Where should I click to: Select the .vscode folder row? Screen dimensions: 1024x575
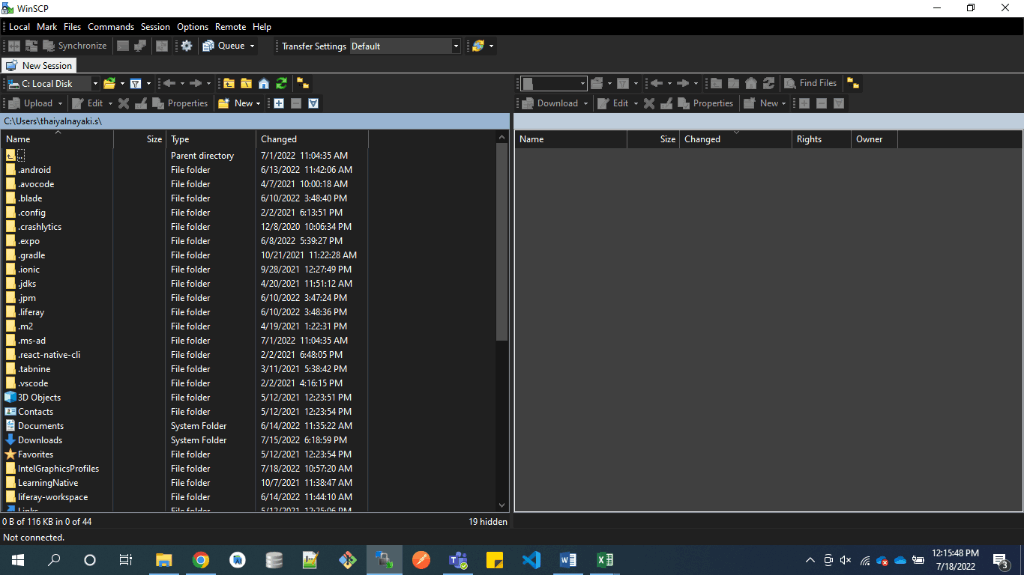[x=183, y=384]
